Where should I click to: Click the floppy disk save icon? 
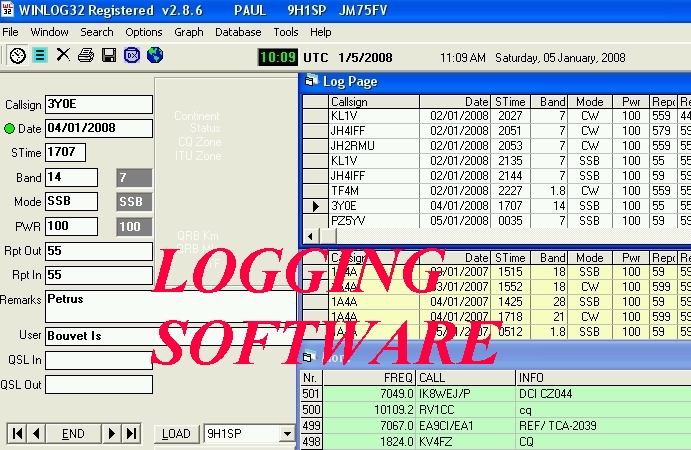pyautogui.click(x=109, y=55)
